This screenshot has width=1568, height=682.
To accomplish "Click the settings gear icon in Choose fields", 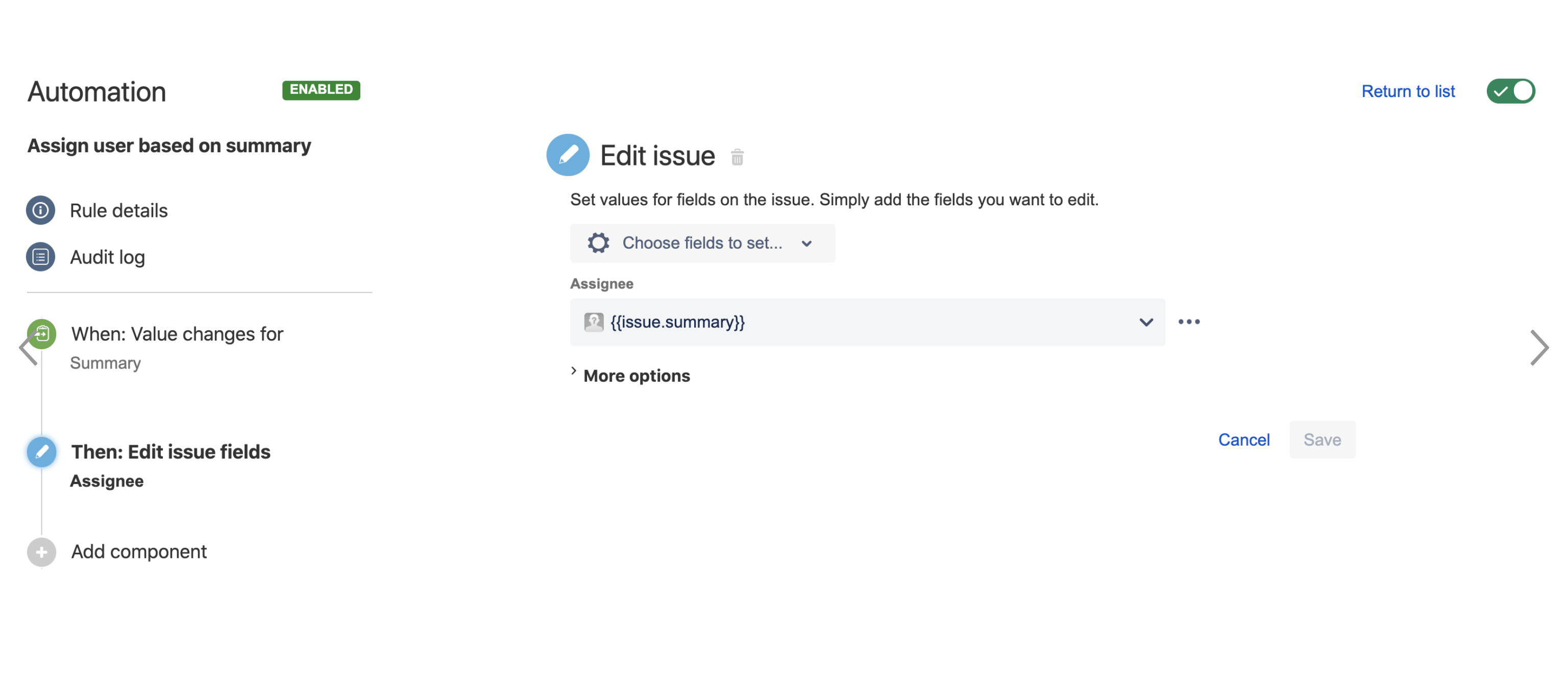I will tap(596, 243).
